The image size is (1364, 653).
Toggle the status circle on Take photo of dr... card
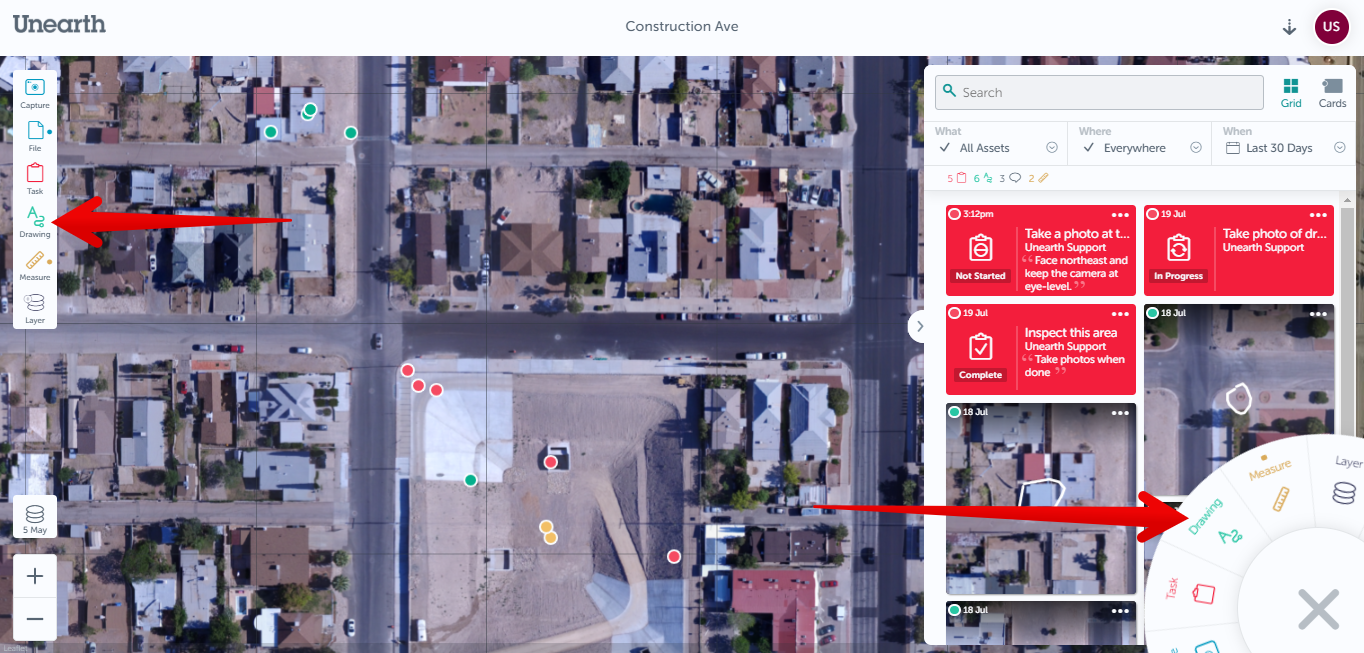tap(1152, 214)
